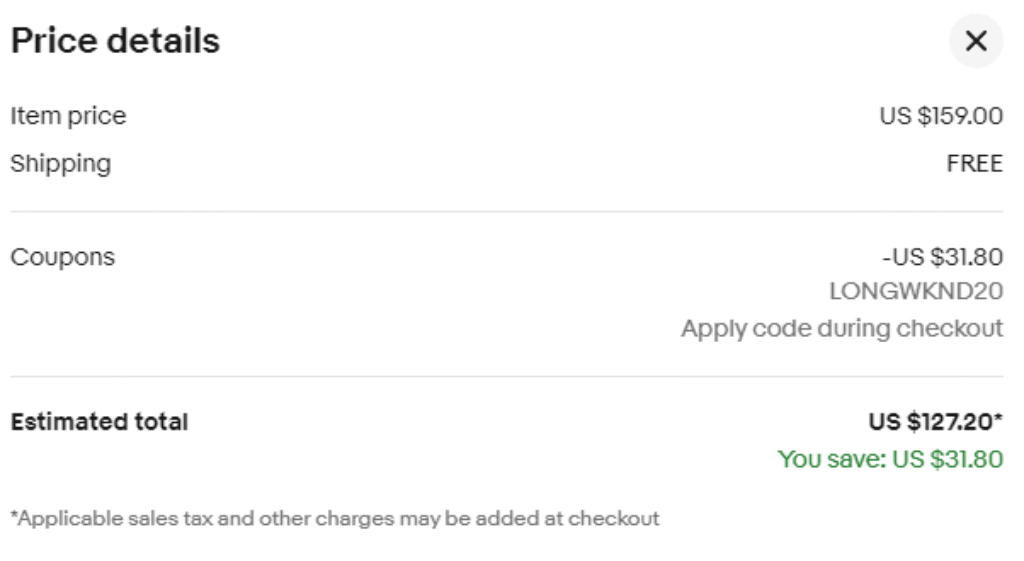Click the FREE shipping value
The image size is (1024, 561).
(x=974, y=163)
